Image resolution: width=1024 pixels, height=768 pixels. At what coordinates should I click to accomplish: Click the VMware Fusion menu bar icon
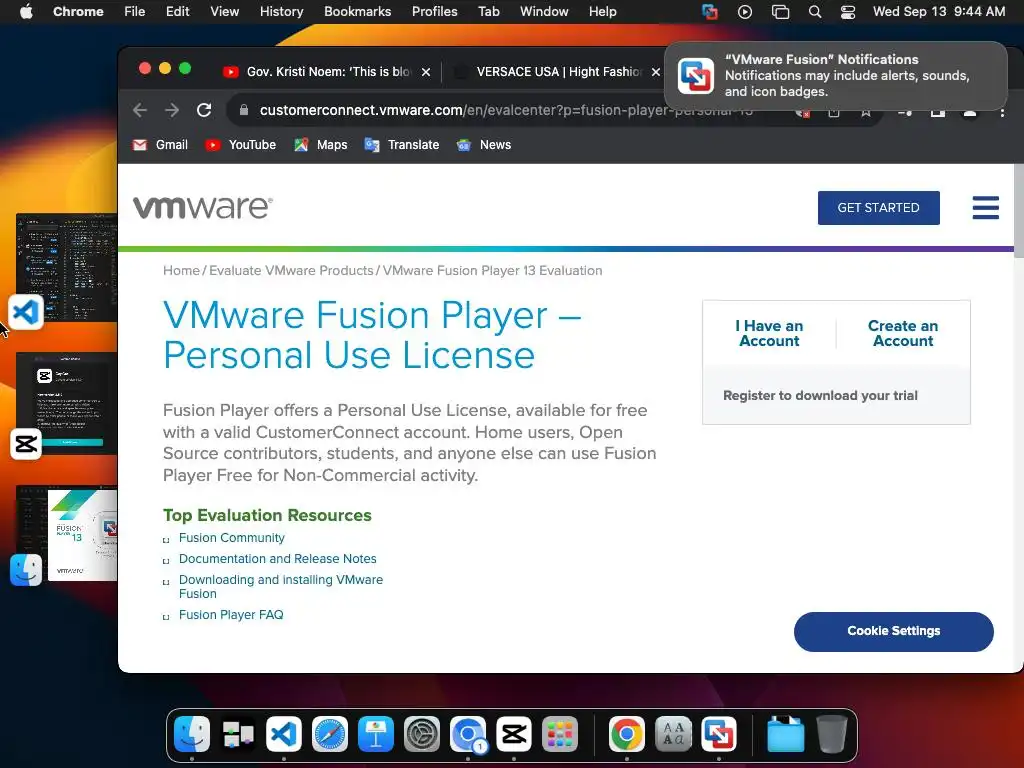(x=710, y=12)
